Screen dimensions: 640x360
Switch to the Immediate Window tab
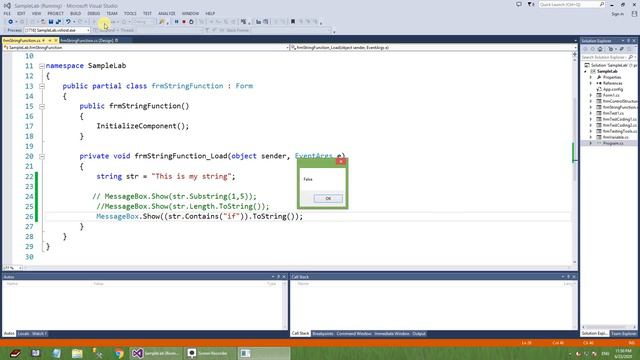[392, 334]
